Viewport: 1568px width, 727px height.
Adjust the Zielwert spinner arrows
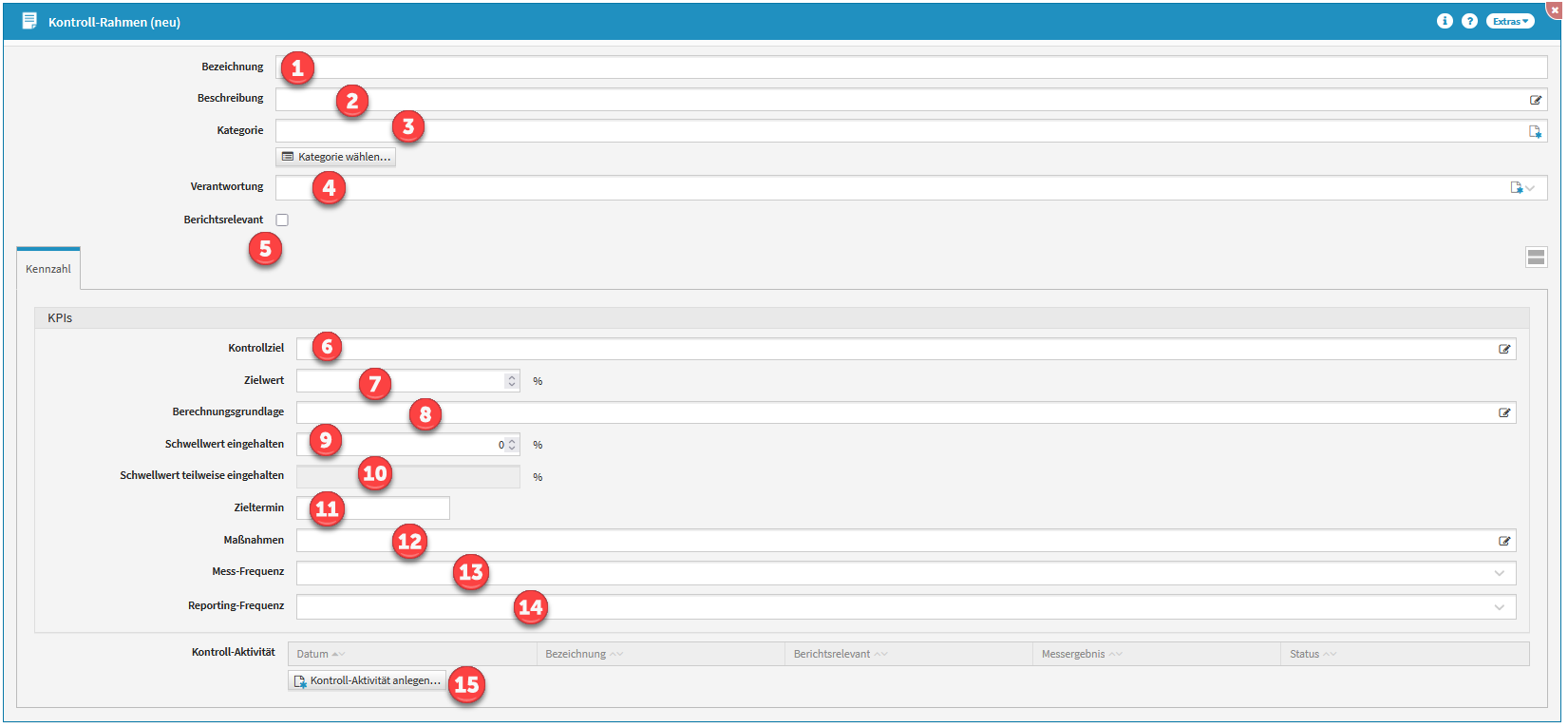pyautogui.click(x=512, y=381)
